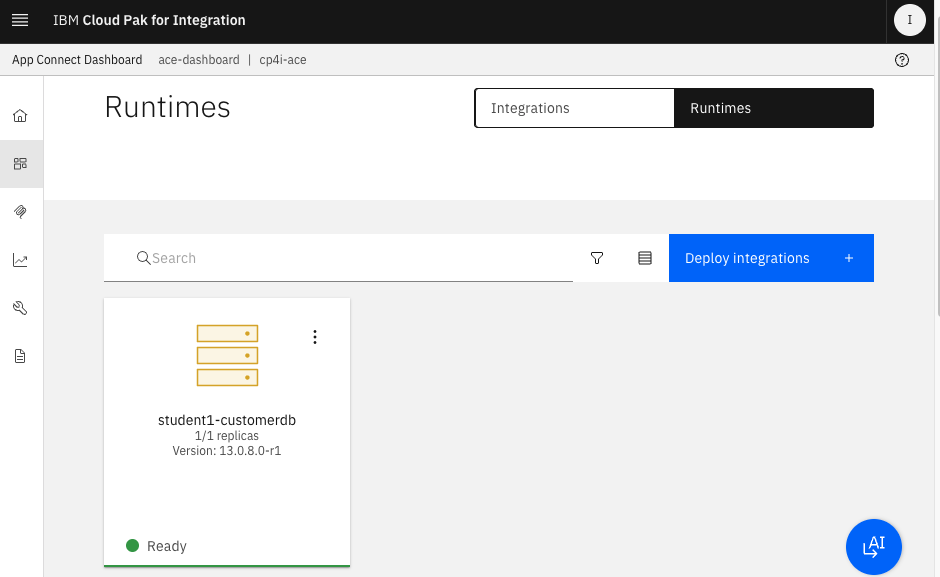Click the 1/1 replicas text
Image resolution: width=940 pixels, height=577 pixels.
[x=227, y=436]
